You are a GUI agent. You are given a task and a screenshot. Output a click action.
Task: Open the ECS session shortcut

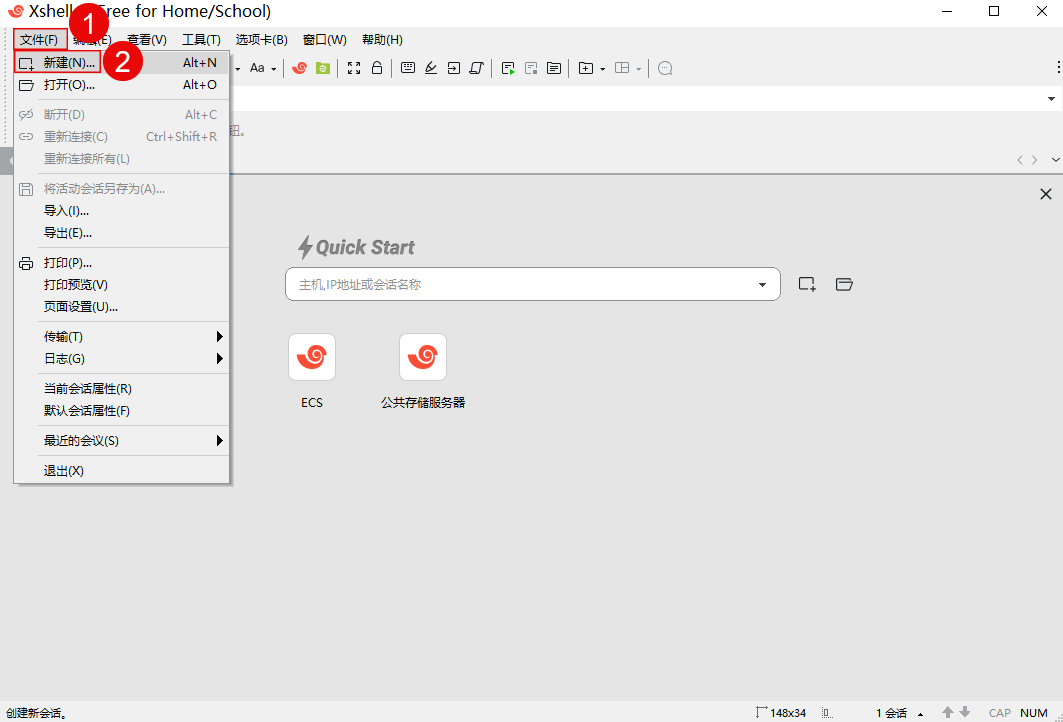tap(312, 358)
